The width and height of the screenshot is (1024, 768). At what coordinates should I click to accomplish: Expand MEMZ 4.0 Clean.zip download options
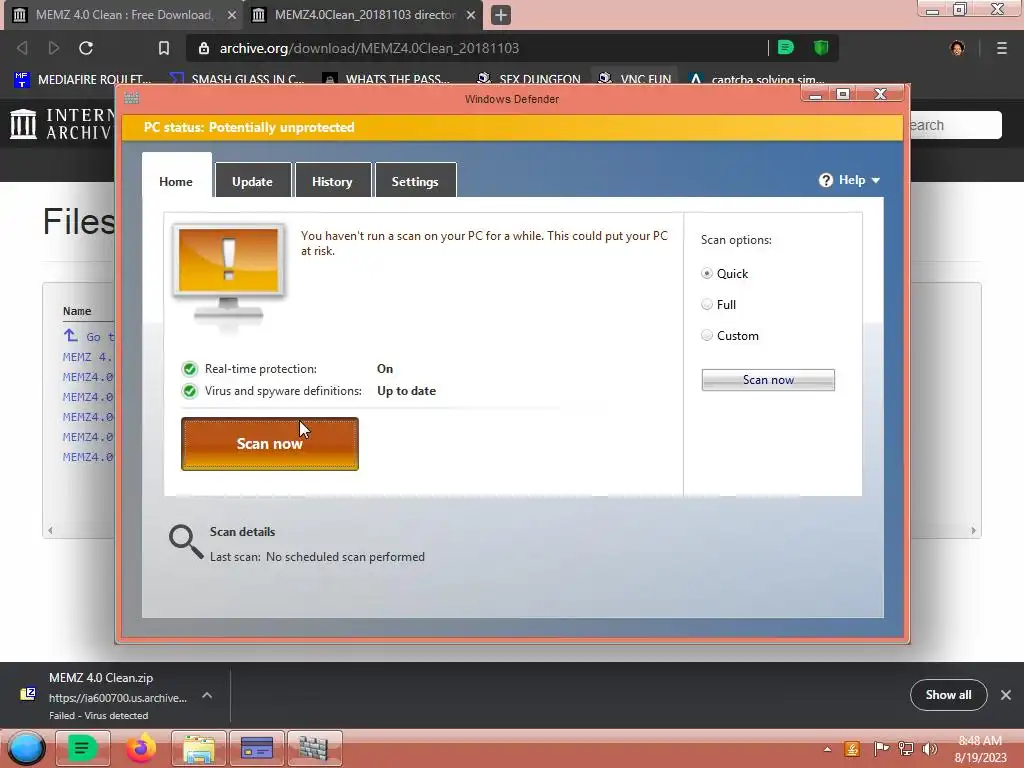[x=207, y=696]
